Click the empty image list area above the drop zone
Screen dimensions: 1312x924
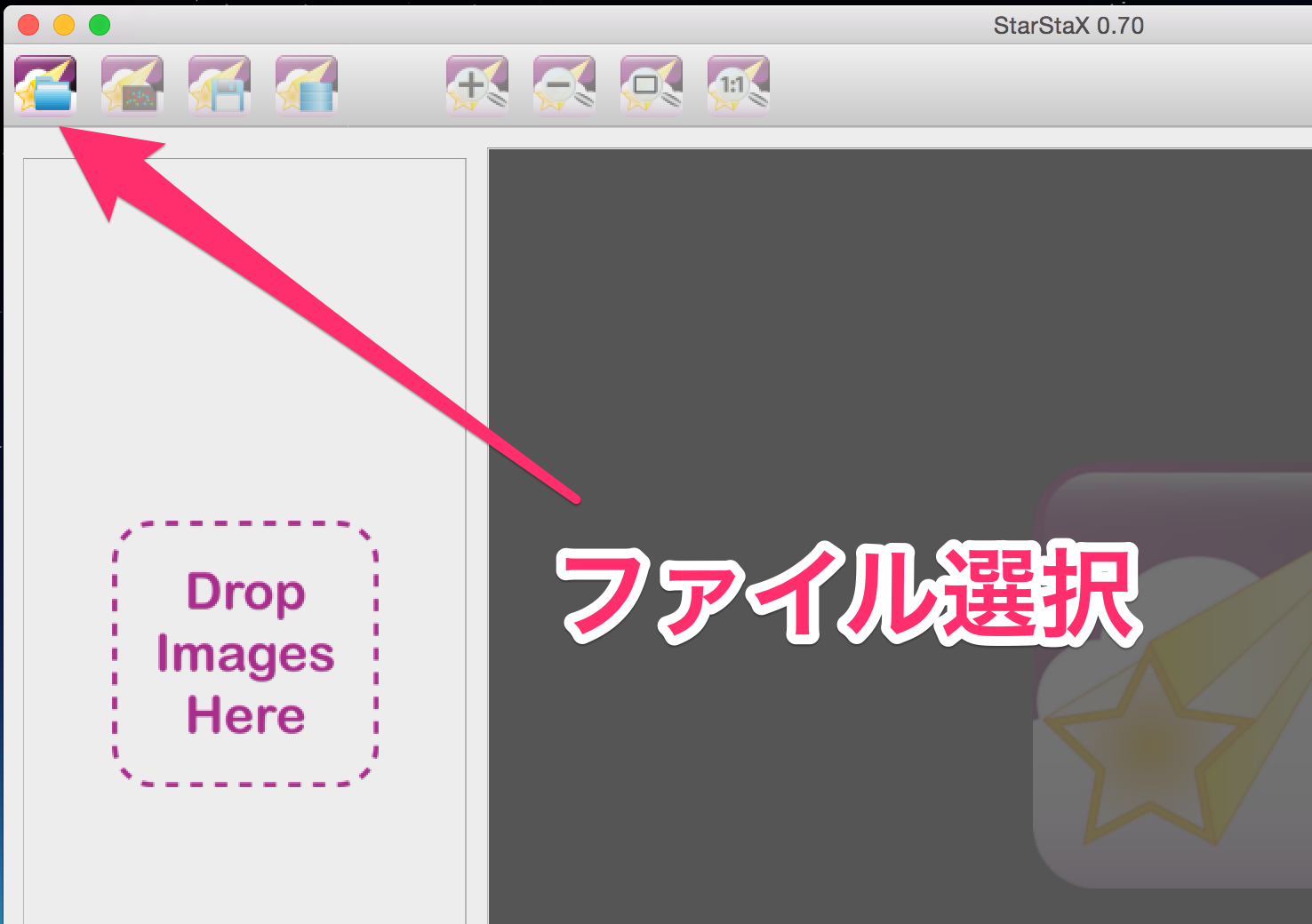click(x=244, y=338)
